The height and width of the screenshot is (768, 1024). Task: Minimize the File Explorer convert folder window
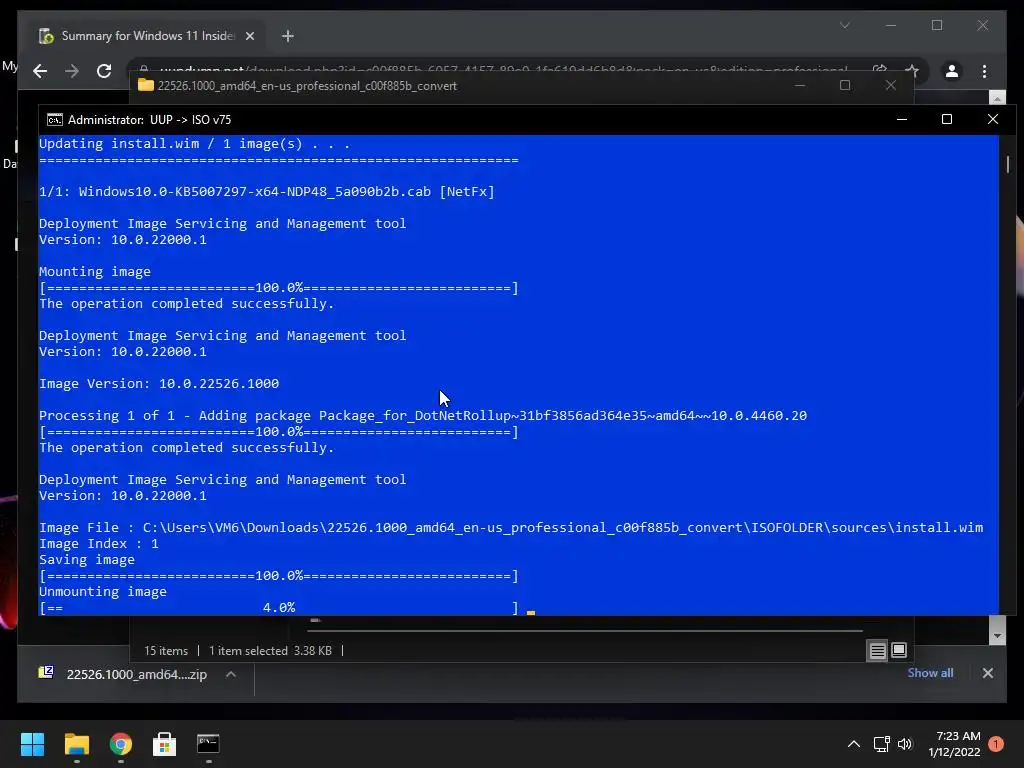799,86
